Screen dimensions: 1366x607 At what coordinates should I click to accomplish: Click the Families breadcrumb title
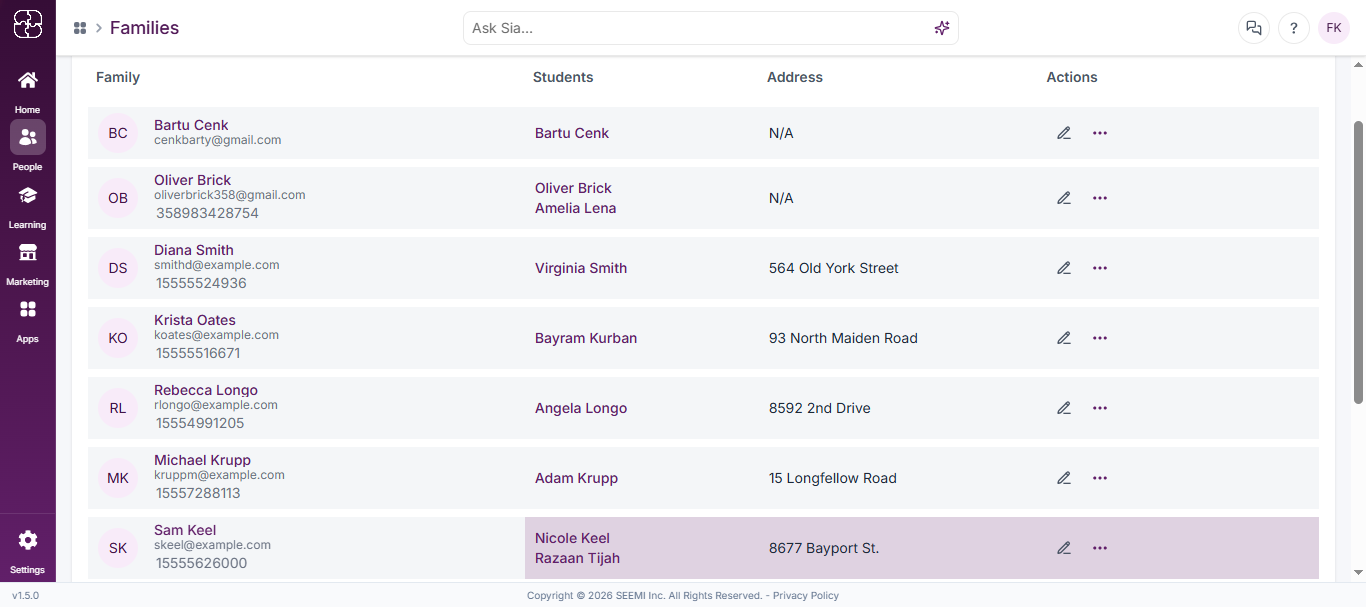pyautogui.click(x=144, y=28)
